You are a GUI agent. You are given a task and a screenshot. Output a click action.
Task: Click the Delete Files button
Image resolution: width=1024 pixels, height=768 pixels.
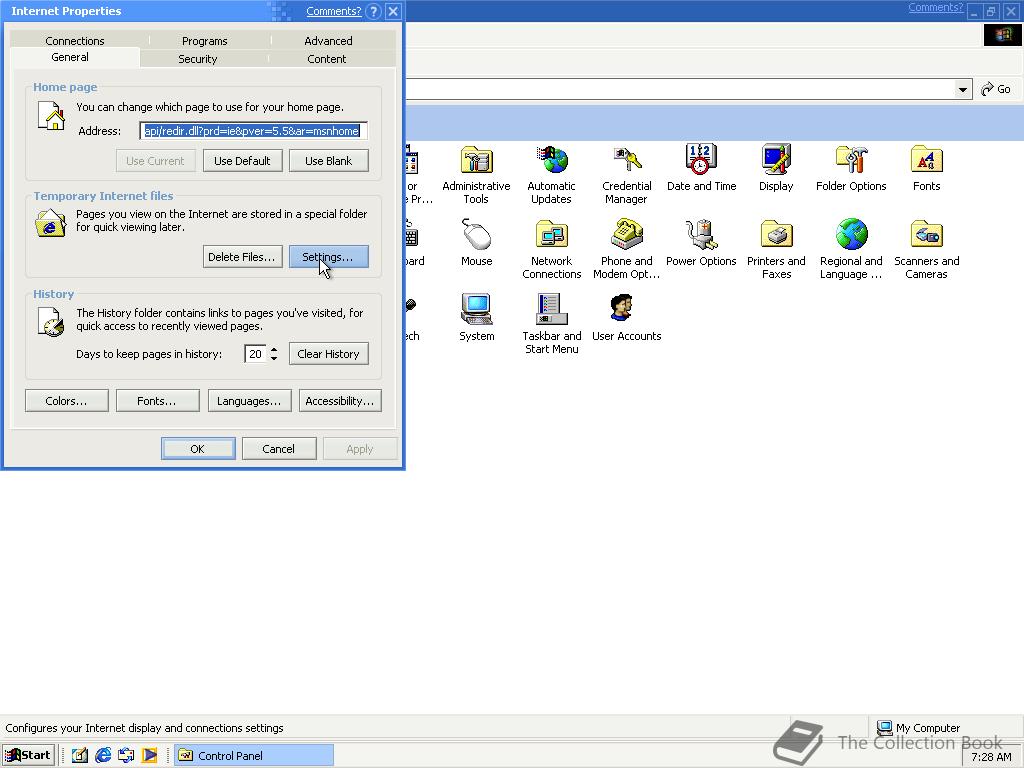point(241,257)
